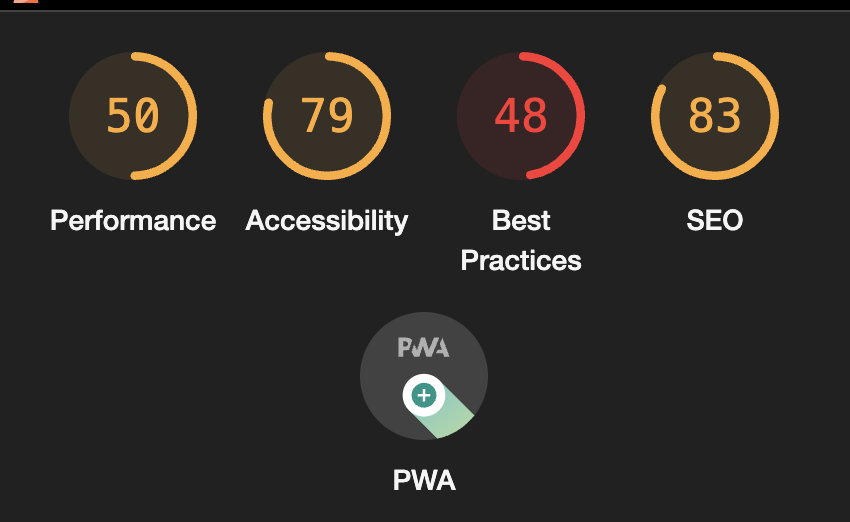This screenshot has height=522, width=850.
Task: Jump to the Accessibility section label
Action: [327, 222]
